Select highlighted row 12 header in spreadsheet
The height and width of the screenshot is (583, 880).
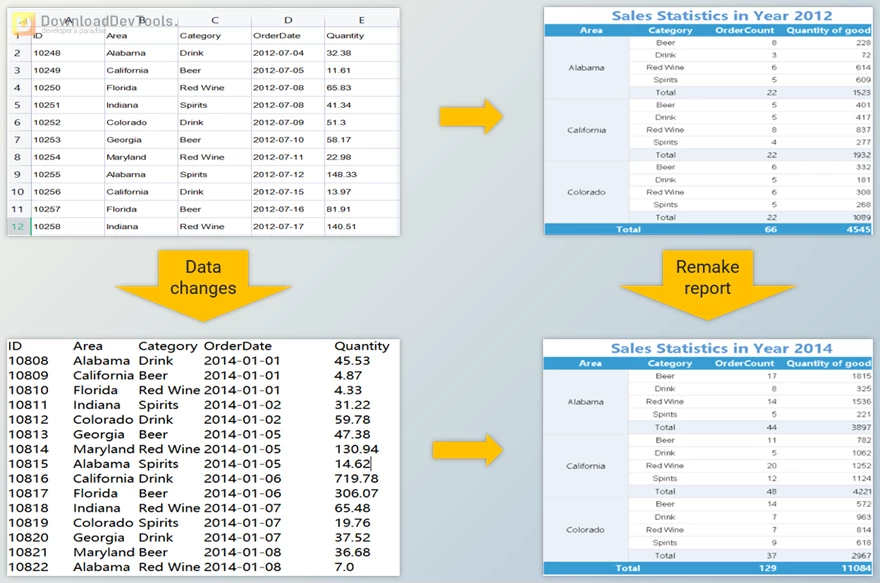click(18, 226)
